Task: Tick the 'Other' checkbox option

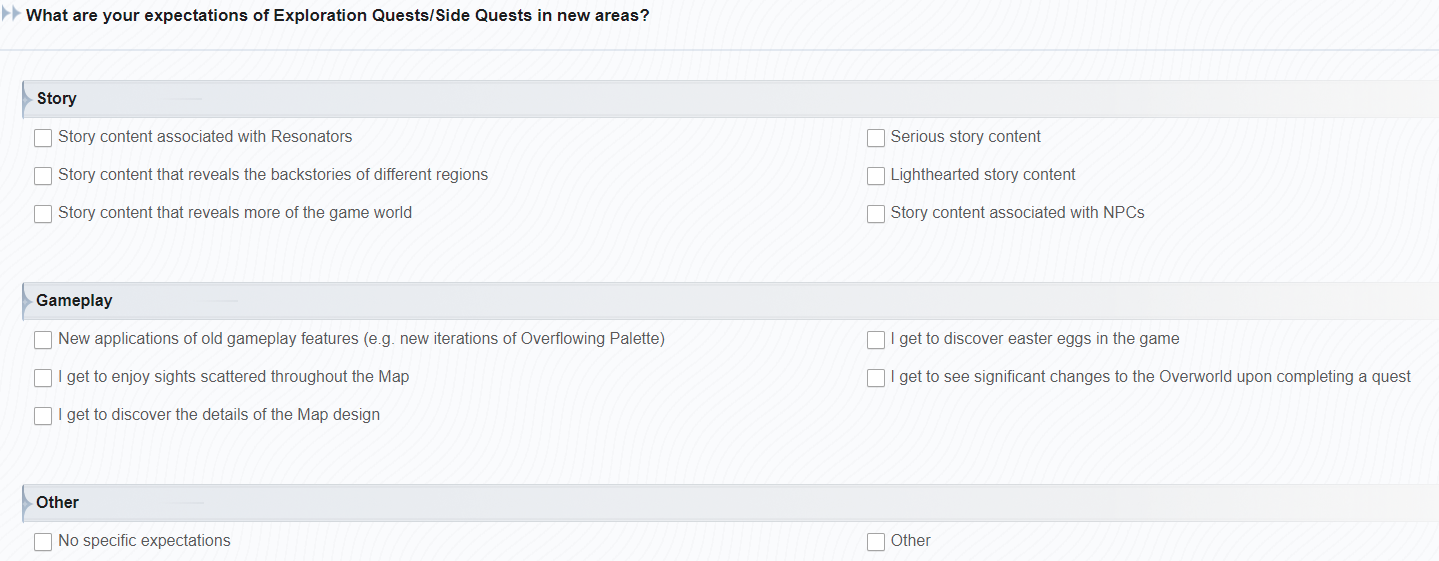Action: coord(876,542)
